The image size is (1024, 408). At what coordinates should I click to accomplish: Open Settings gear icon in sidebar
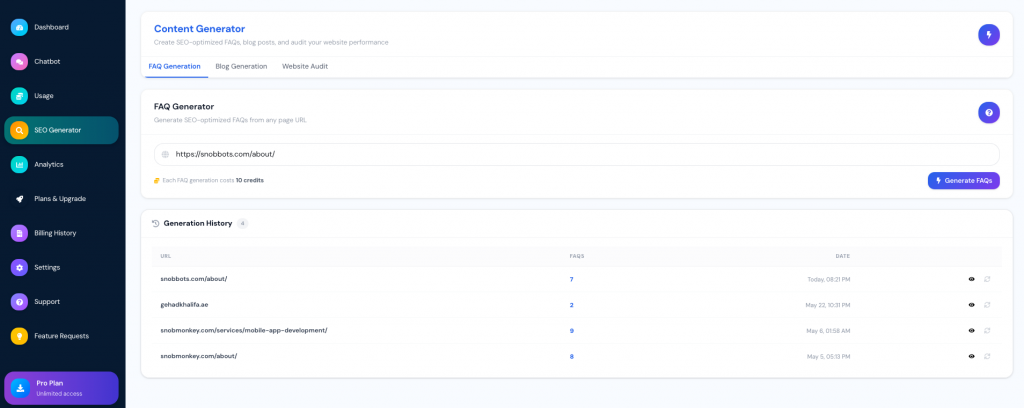click(20, 268)
